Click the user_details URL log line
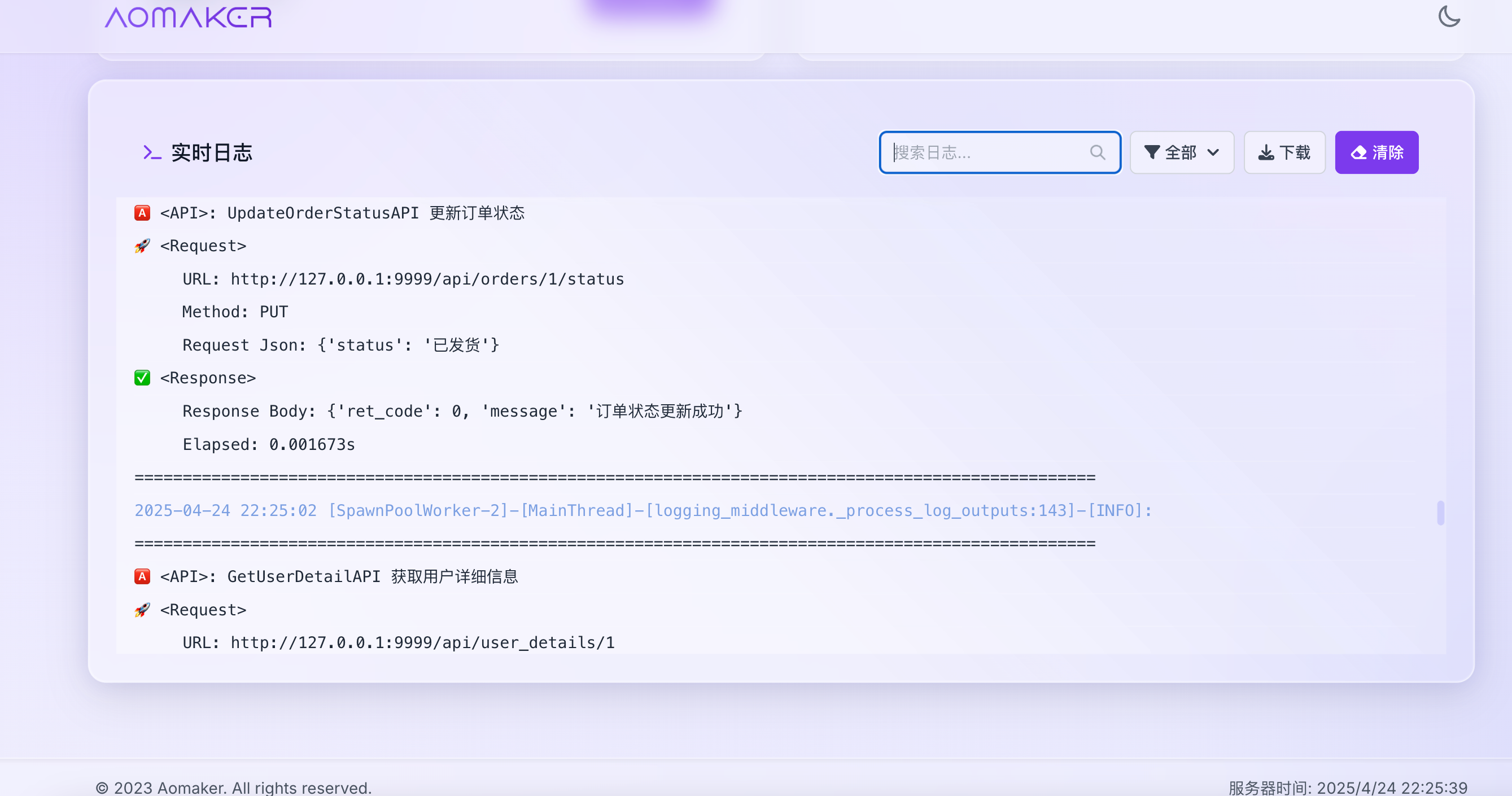1512x796 pixels. (399, 642)
